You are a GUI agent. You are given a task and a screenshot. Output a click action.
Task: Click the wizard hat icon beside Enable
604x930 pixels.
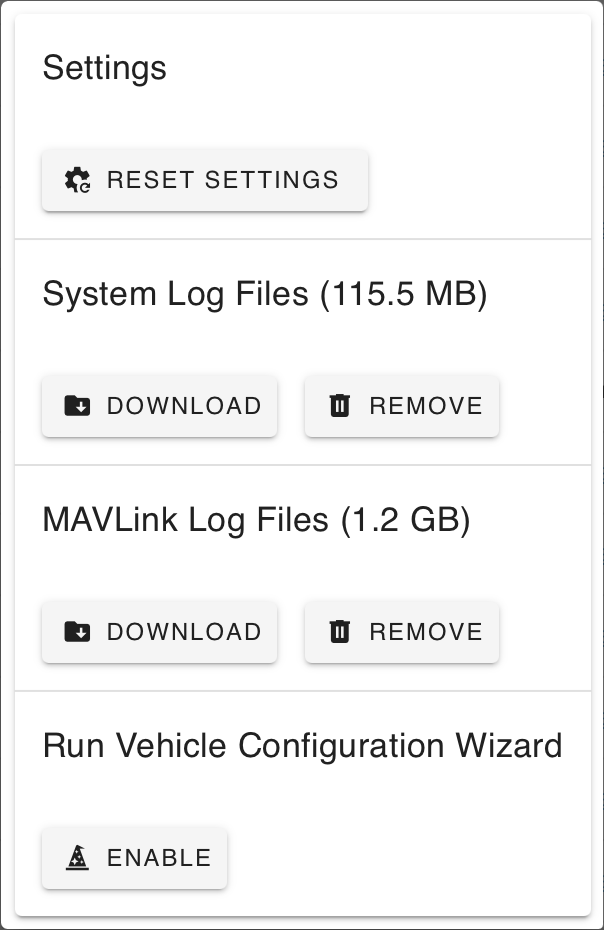pos(77,858)
